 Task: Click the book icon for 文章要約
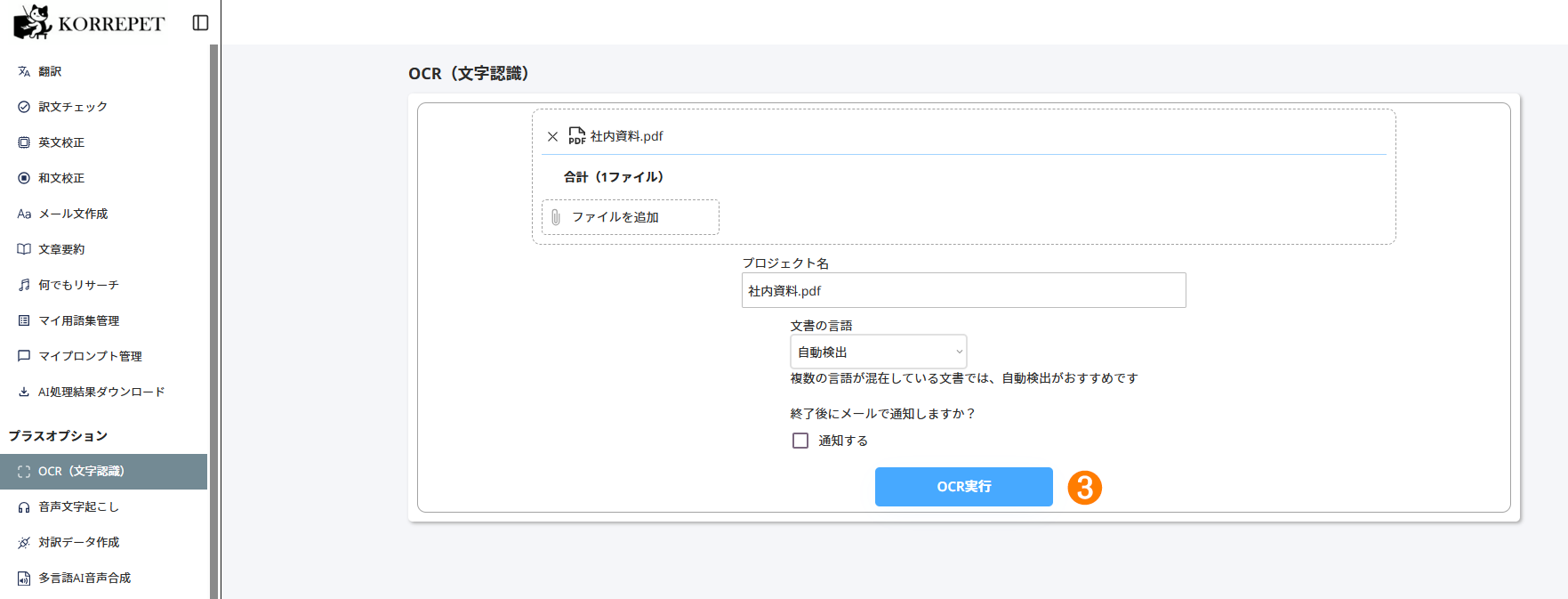[24, 249]
